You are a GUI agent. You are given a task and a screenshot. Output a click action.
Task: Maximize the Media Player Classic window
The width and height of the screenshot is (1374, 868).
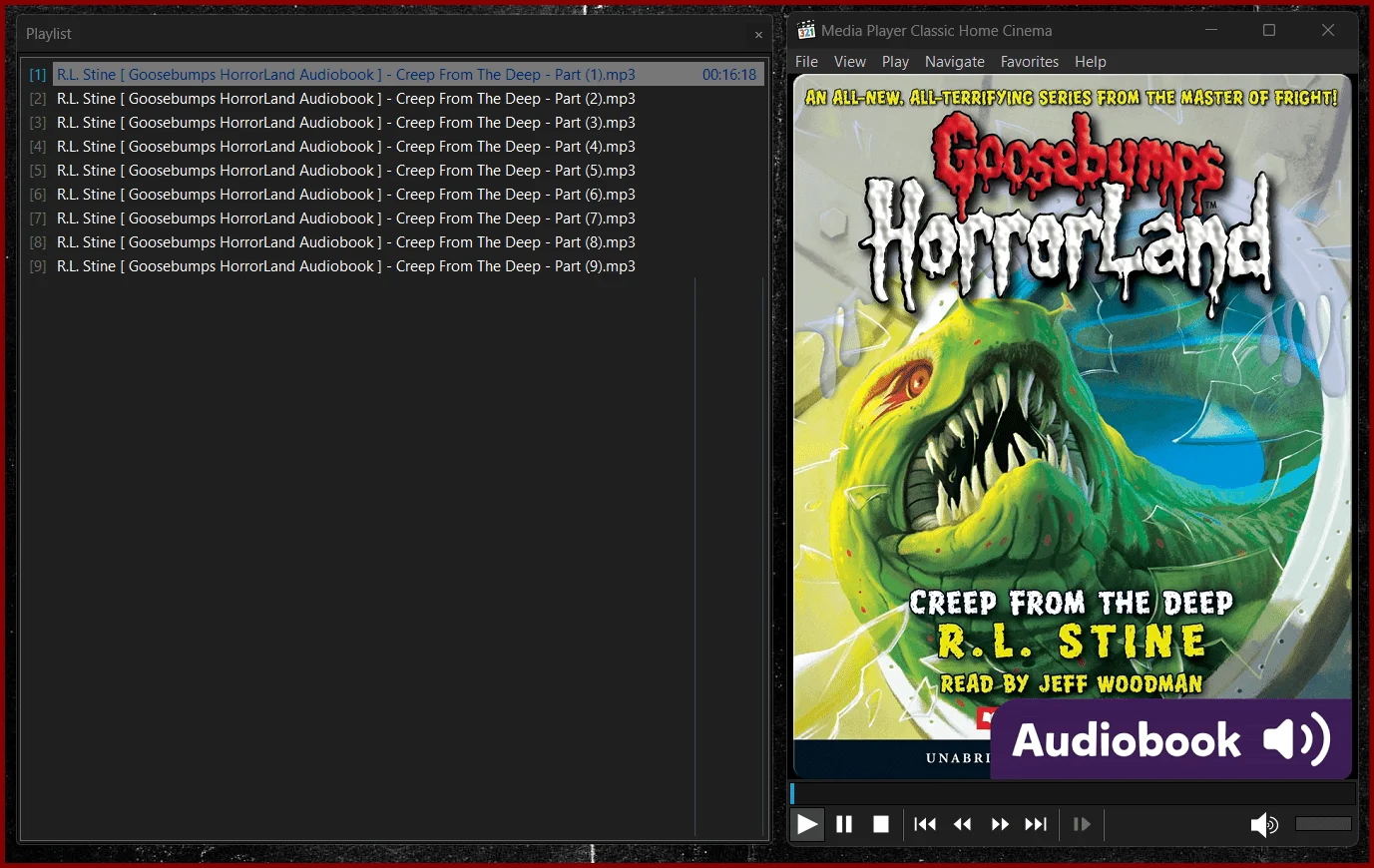1269,30
